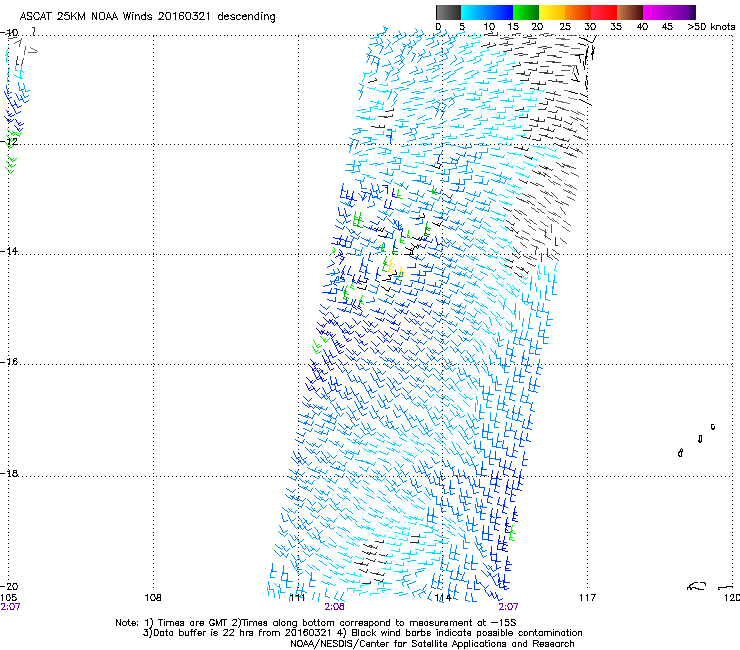Click the '111' longitude axis label

tap(297, 598)
